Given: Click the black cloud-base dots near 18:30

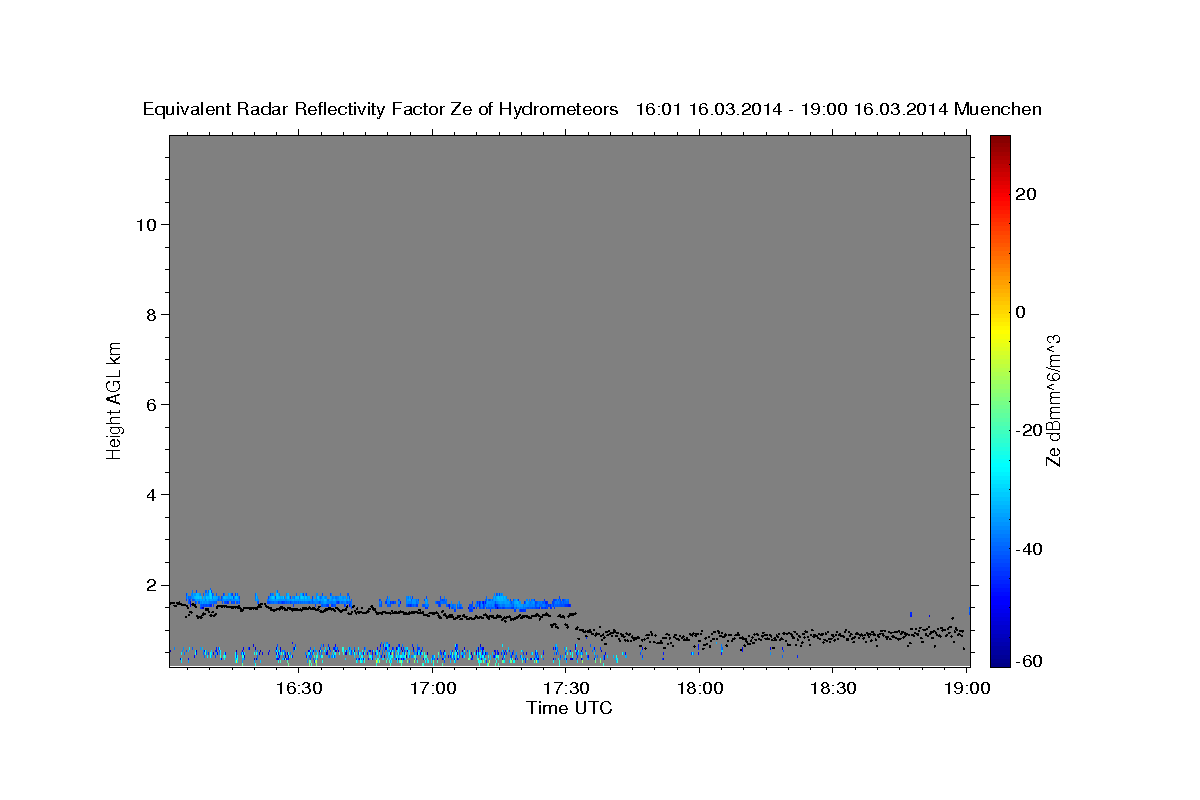Looking at the screenshot, I should (833, 635).
